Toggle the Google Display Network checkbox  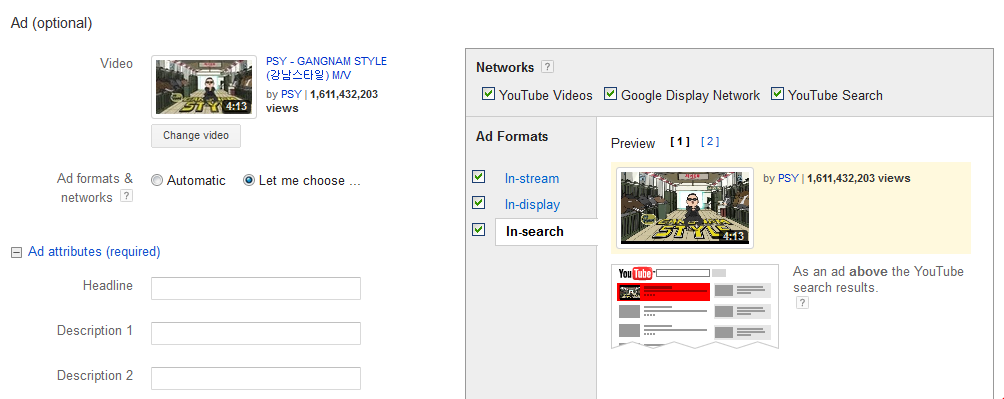coord(610,94)
